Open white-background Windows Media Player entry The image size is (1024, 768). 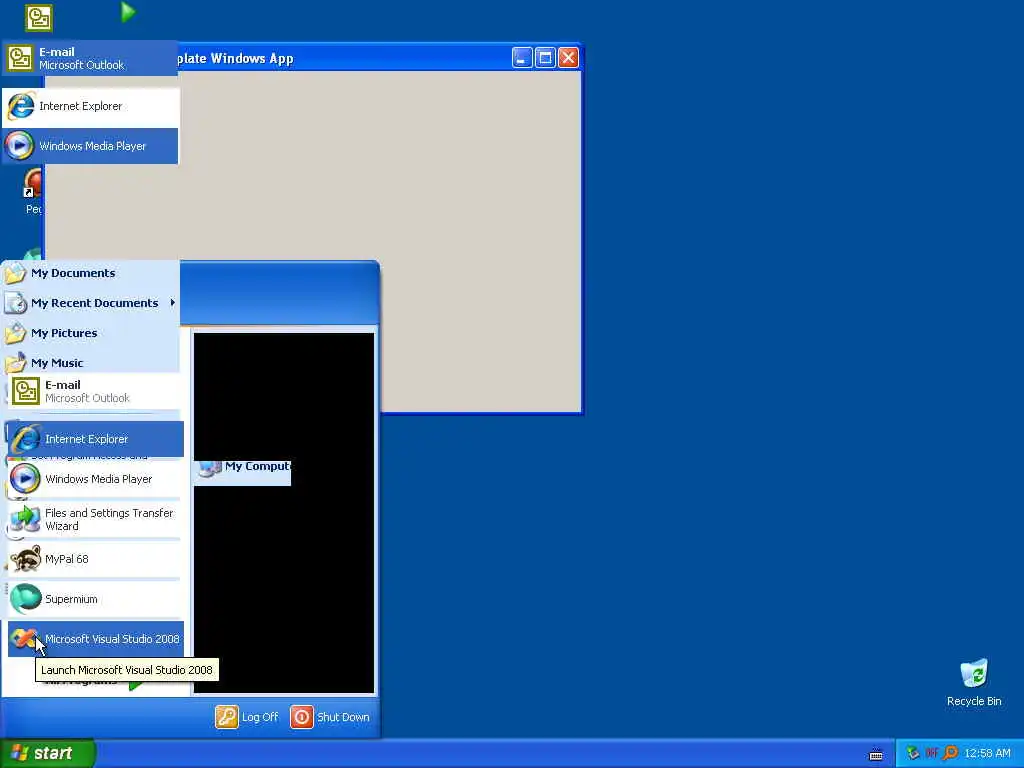tap(94, 479)
